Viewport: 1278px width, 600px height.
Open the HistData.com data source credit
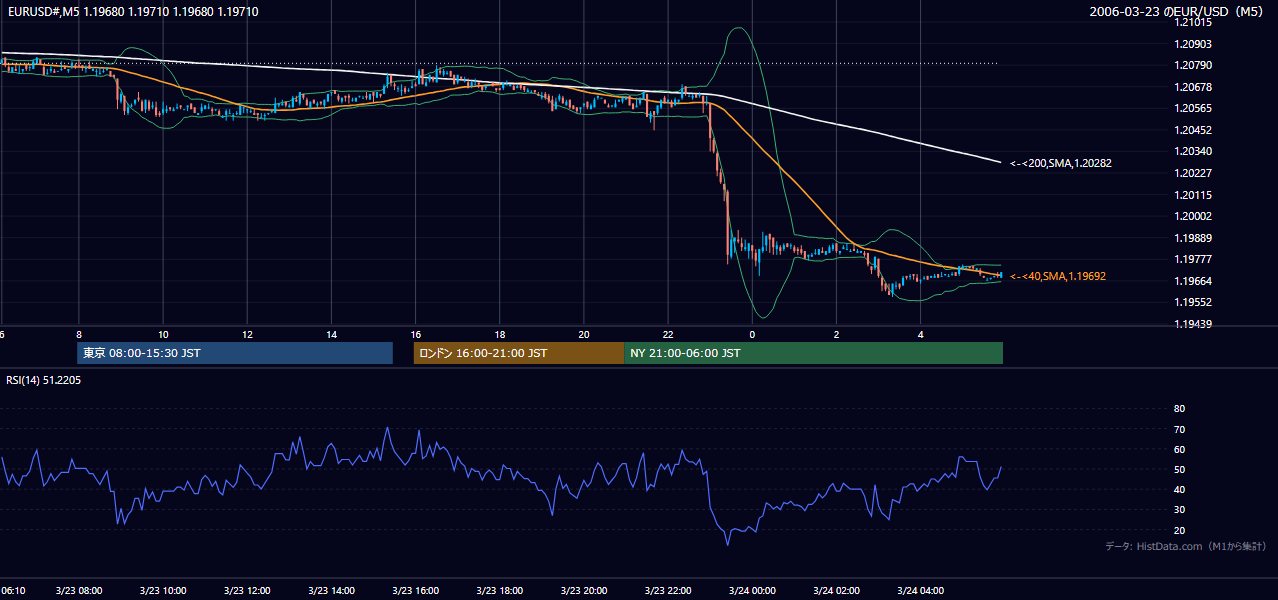click(1186, 546)
